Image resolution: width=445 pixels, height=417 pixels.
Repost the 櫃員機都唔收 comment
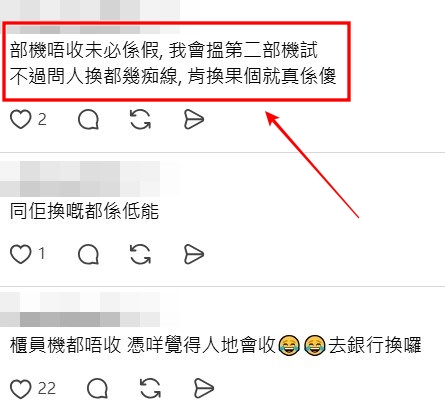point(150,389)
